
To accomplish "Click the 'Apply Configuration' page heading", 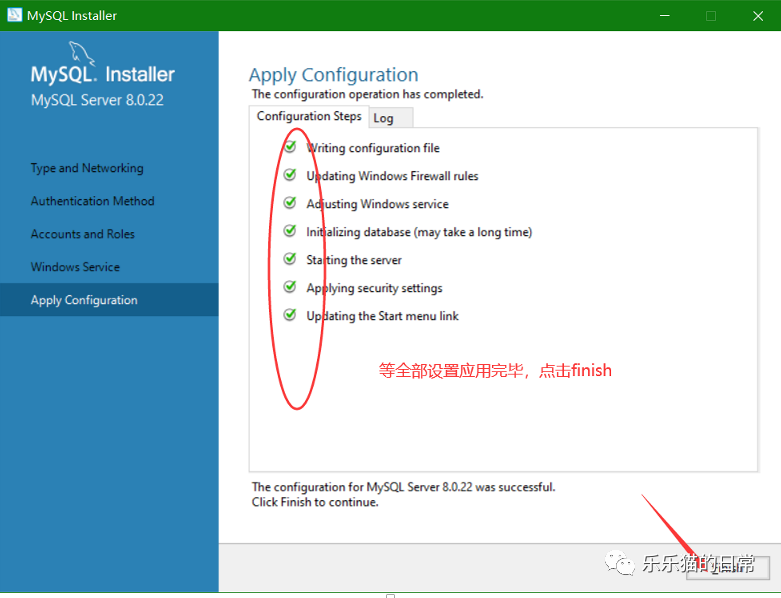I will coord(334,75).
